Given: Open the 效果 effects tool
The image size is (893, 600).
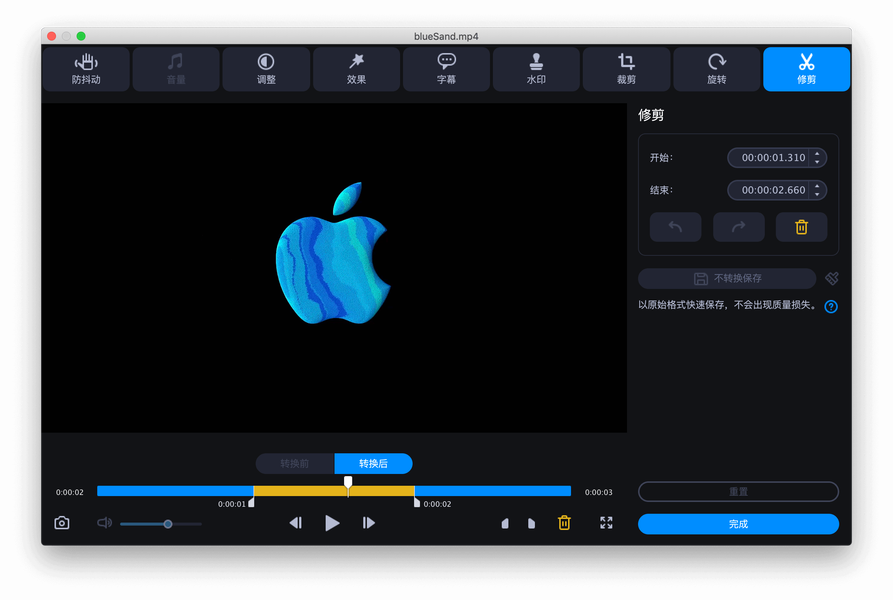Looking at the screenshot, I should pyautogui.click(x=356, y=69).
